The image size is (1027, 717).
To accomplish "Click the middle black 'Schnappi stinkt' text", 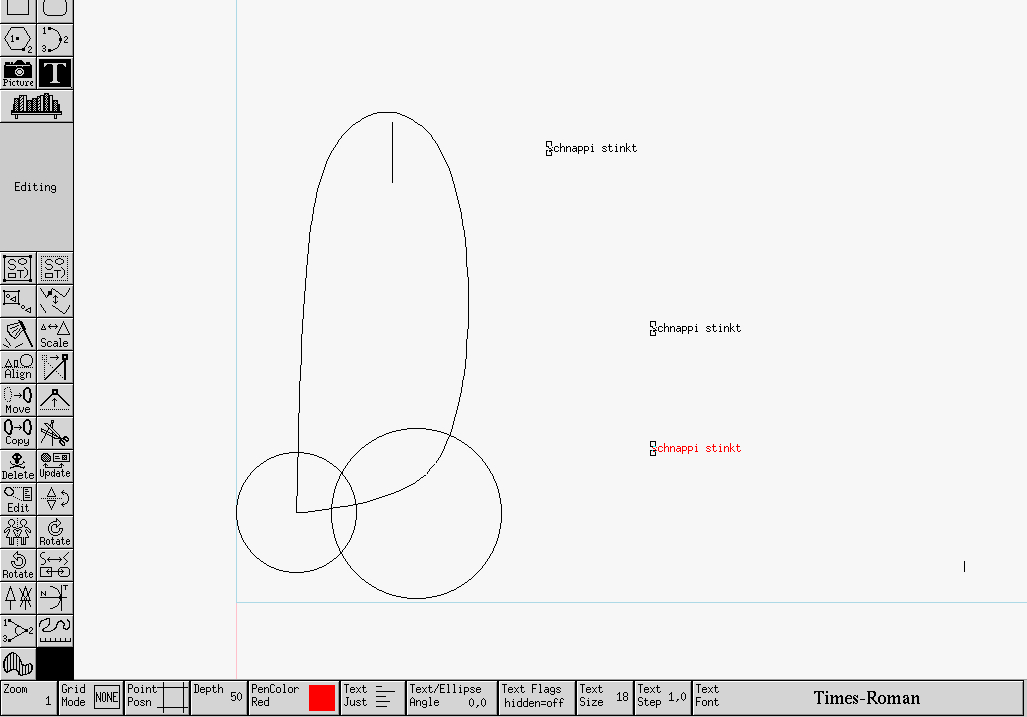I will point(696,329).
